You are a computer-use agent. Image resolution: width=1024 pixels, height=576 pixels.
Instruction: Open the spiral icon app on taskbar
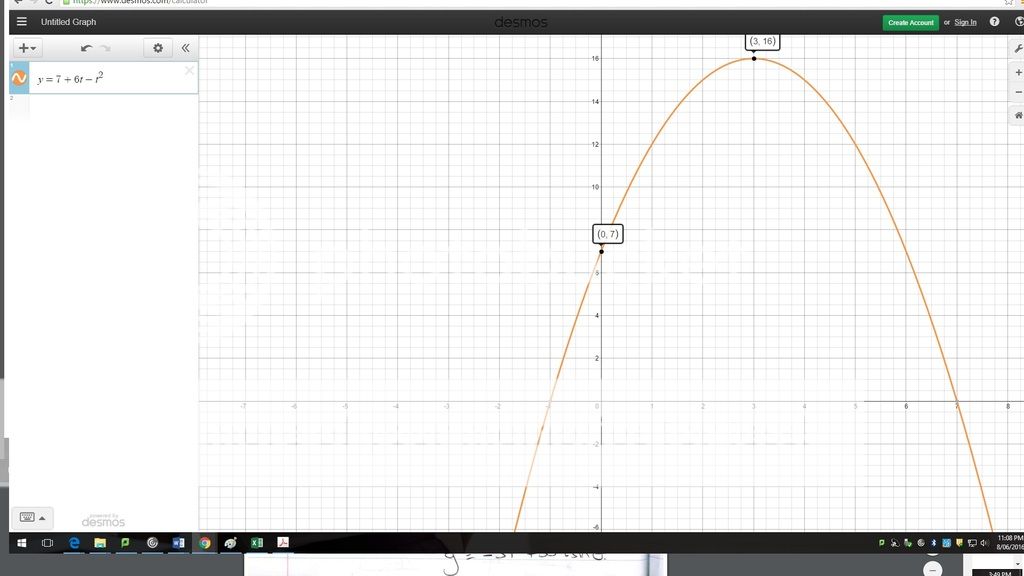click(152, 543)
